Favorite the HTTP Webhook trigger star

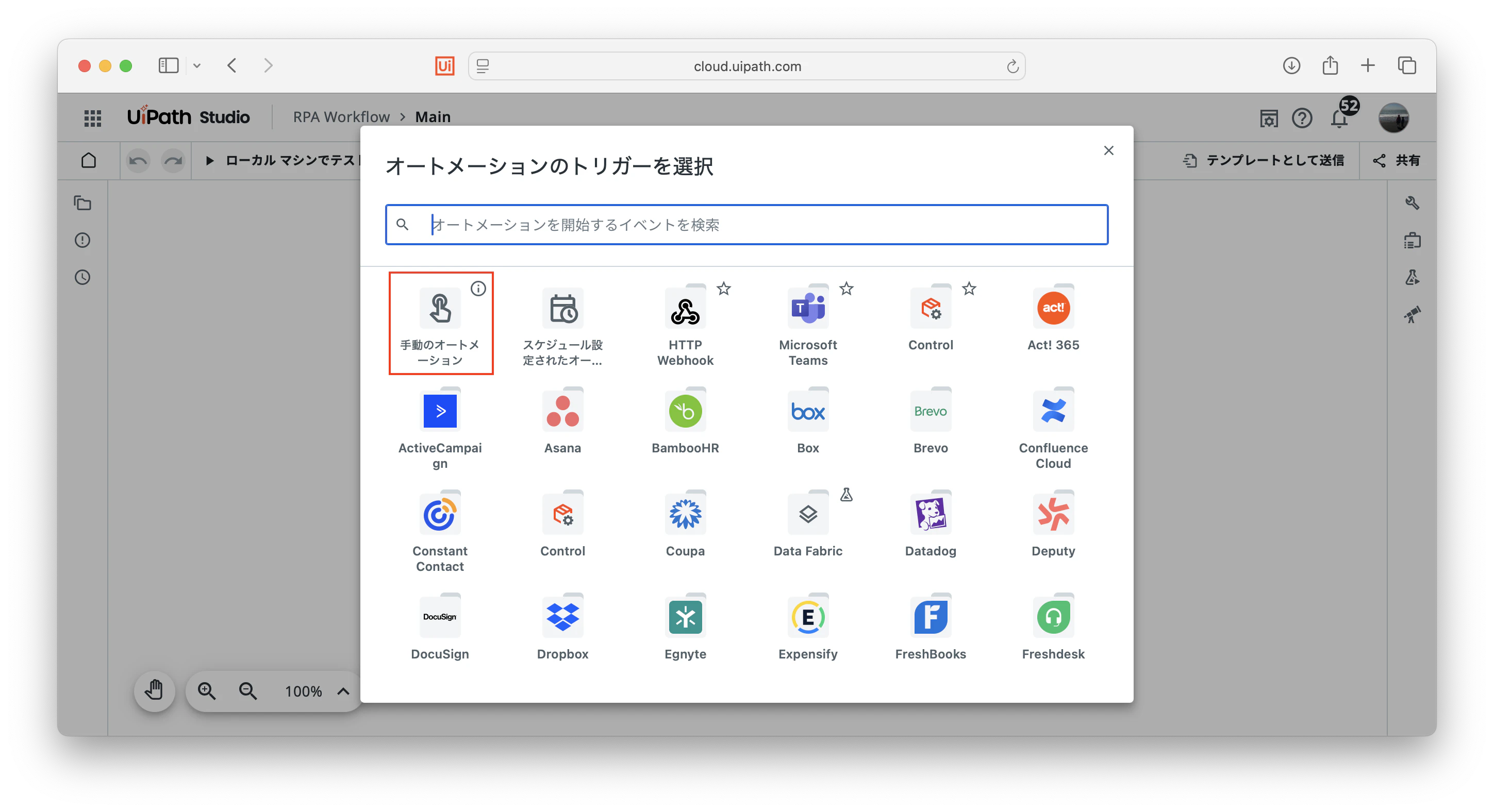coord(724,288)
